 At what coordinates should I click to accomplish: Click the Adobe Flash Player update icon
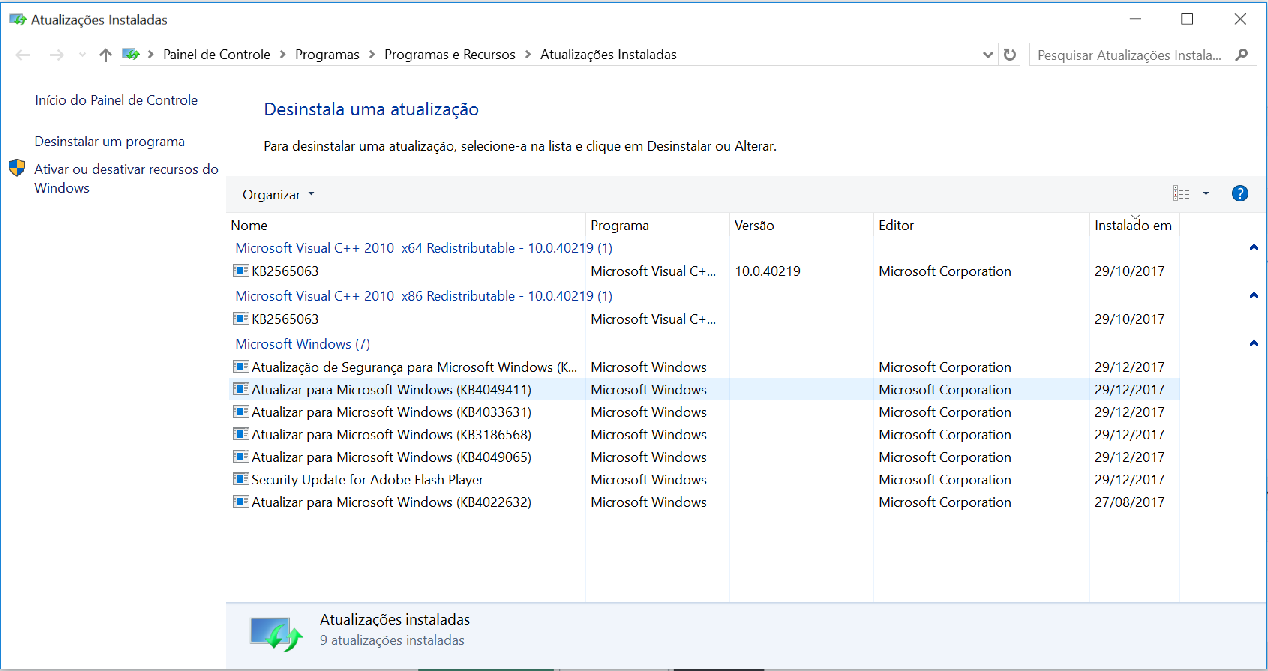point(240,479)
